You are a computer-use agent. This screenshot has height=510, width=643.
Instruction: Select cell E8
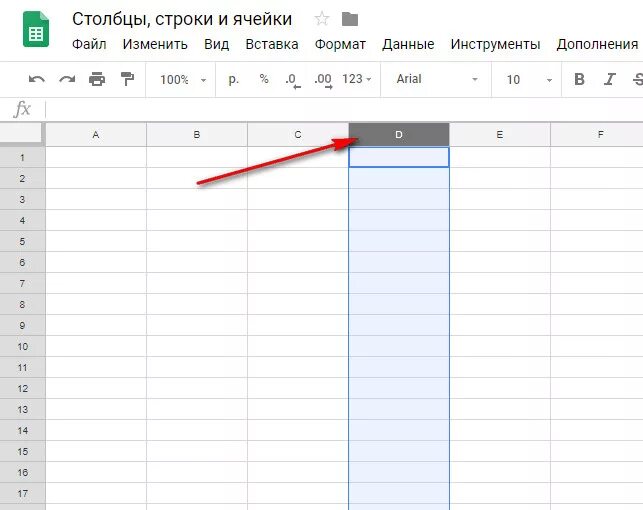500,305
